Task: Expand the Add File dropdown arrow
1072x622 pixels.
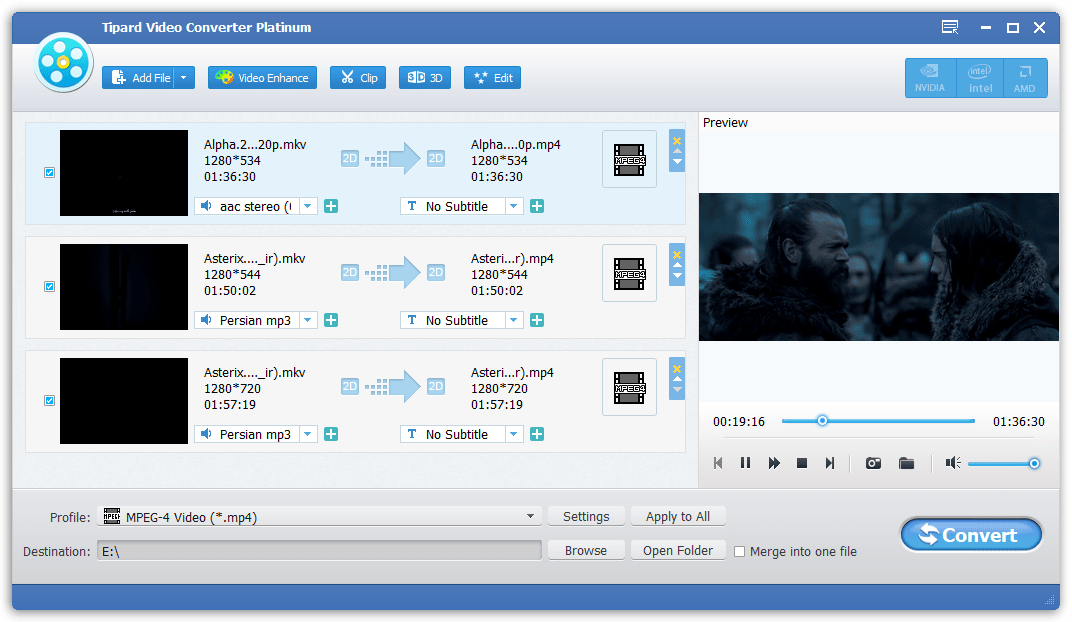Action: tap(184, 78)
